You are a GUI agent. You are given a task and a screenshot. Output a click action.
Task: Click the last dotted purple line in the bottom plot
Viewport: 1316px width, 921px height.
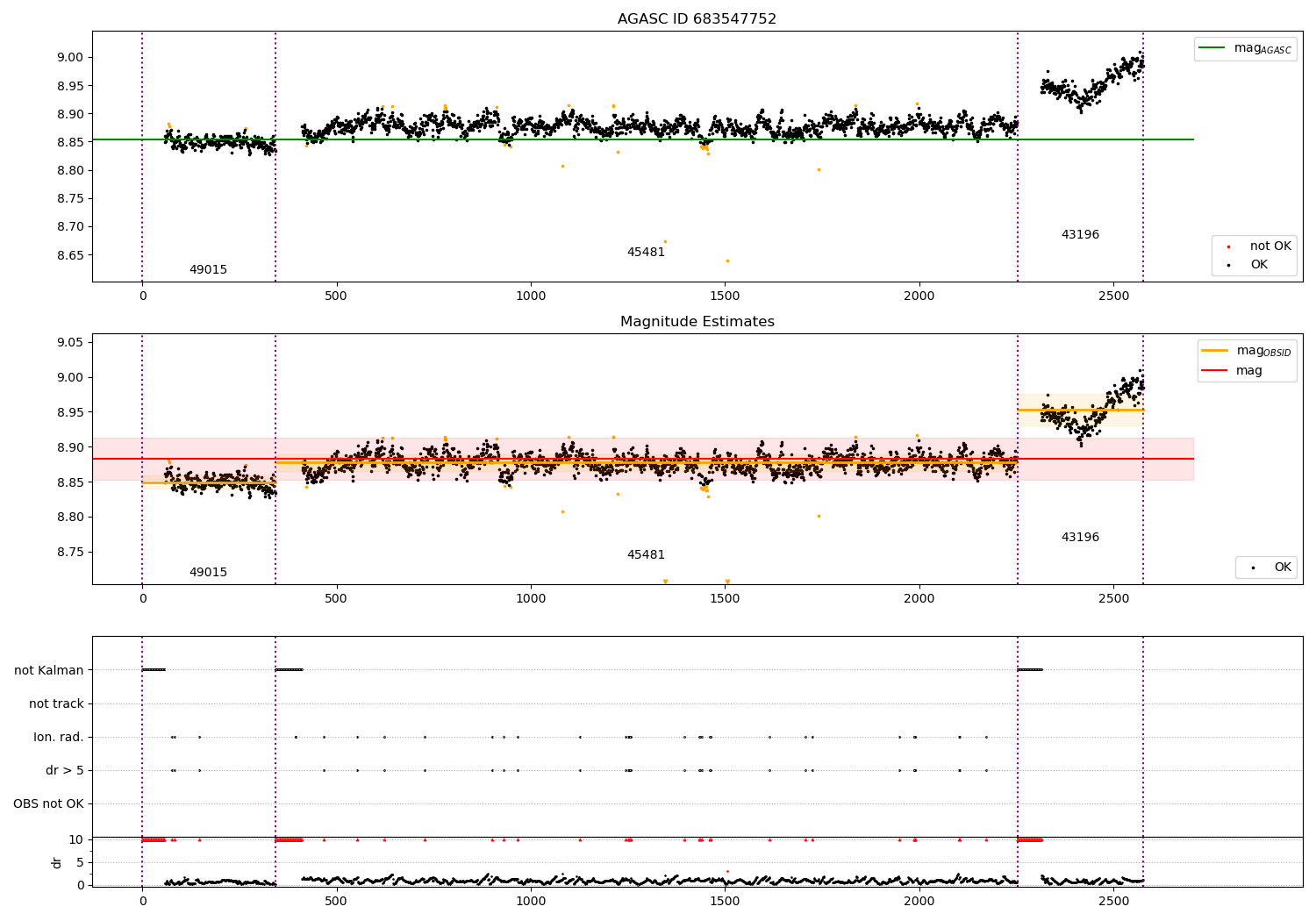coord(1143,761)
